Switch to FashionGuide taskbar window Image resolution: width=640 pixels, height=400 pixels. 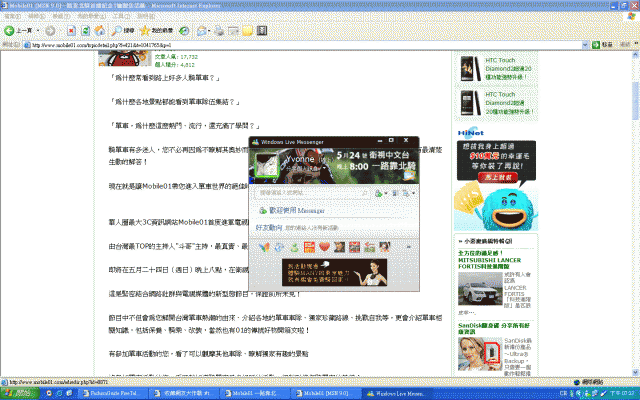click(113, 393)
